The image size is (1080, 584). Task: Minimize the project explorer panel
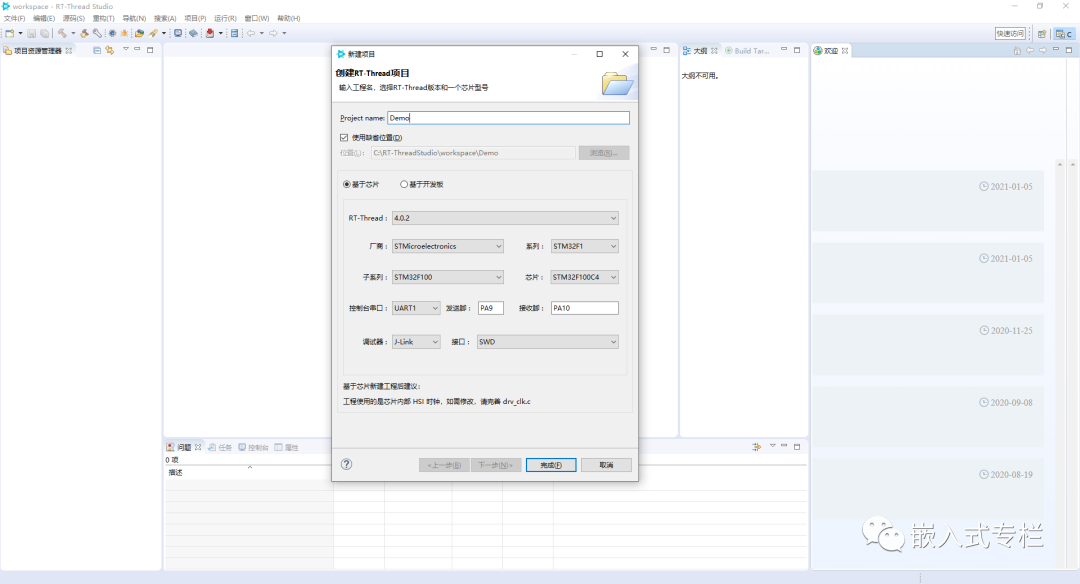click(x=137, y=50)
